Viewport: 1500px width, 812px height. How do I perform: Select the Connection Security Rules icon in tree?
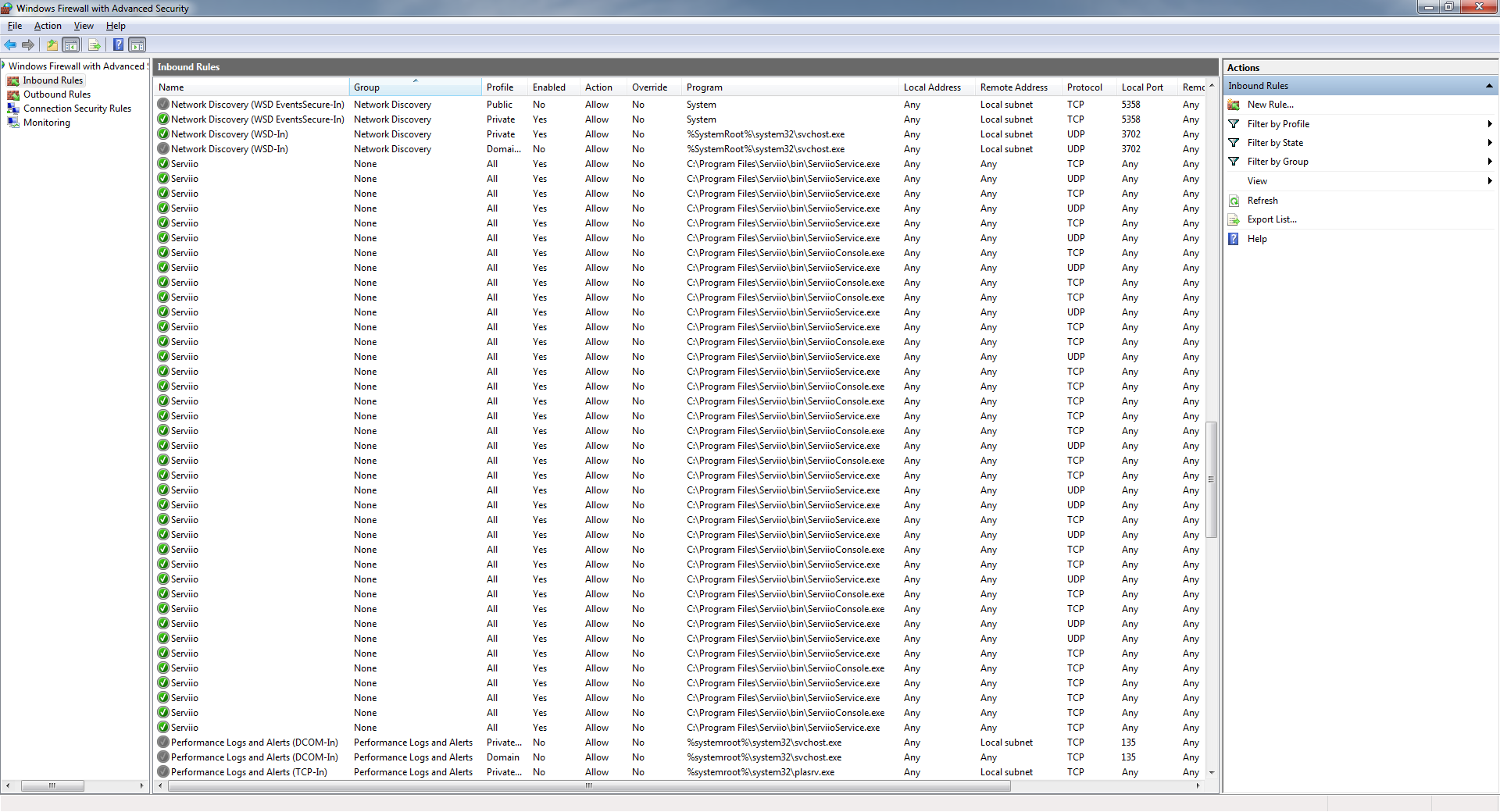click(13, 109)
